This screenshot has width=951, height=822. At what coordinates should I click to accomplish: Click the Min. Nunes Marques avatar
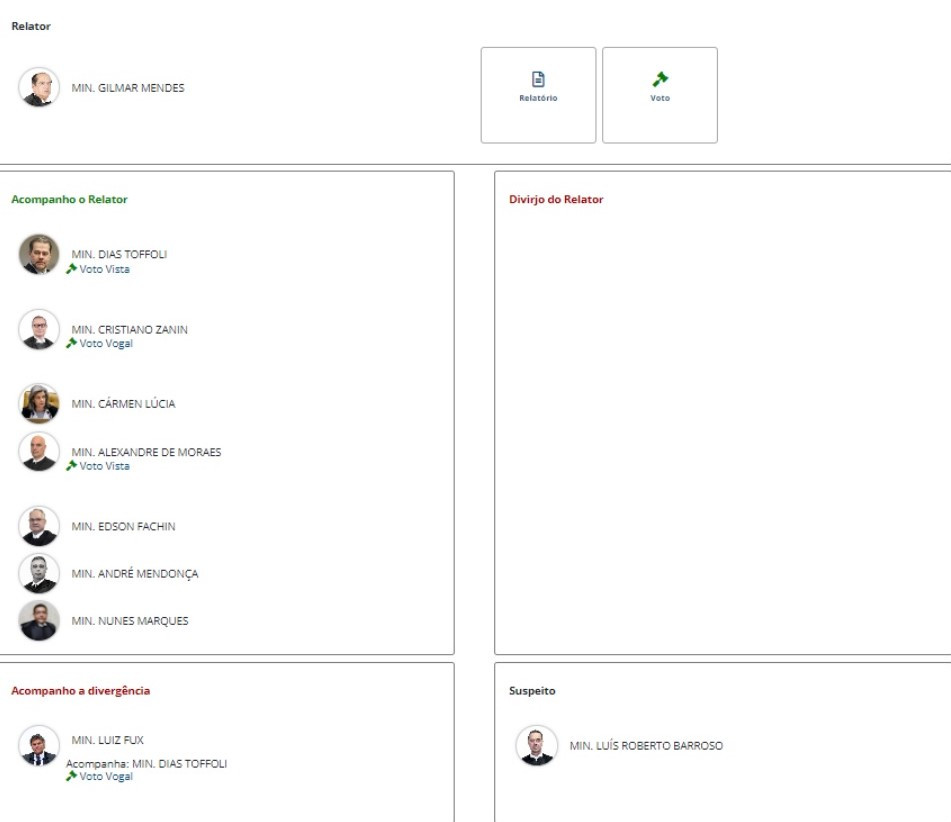39,621
